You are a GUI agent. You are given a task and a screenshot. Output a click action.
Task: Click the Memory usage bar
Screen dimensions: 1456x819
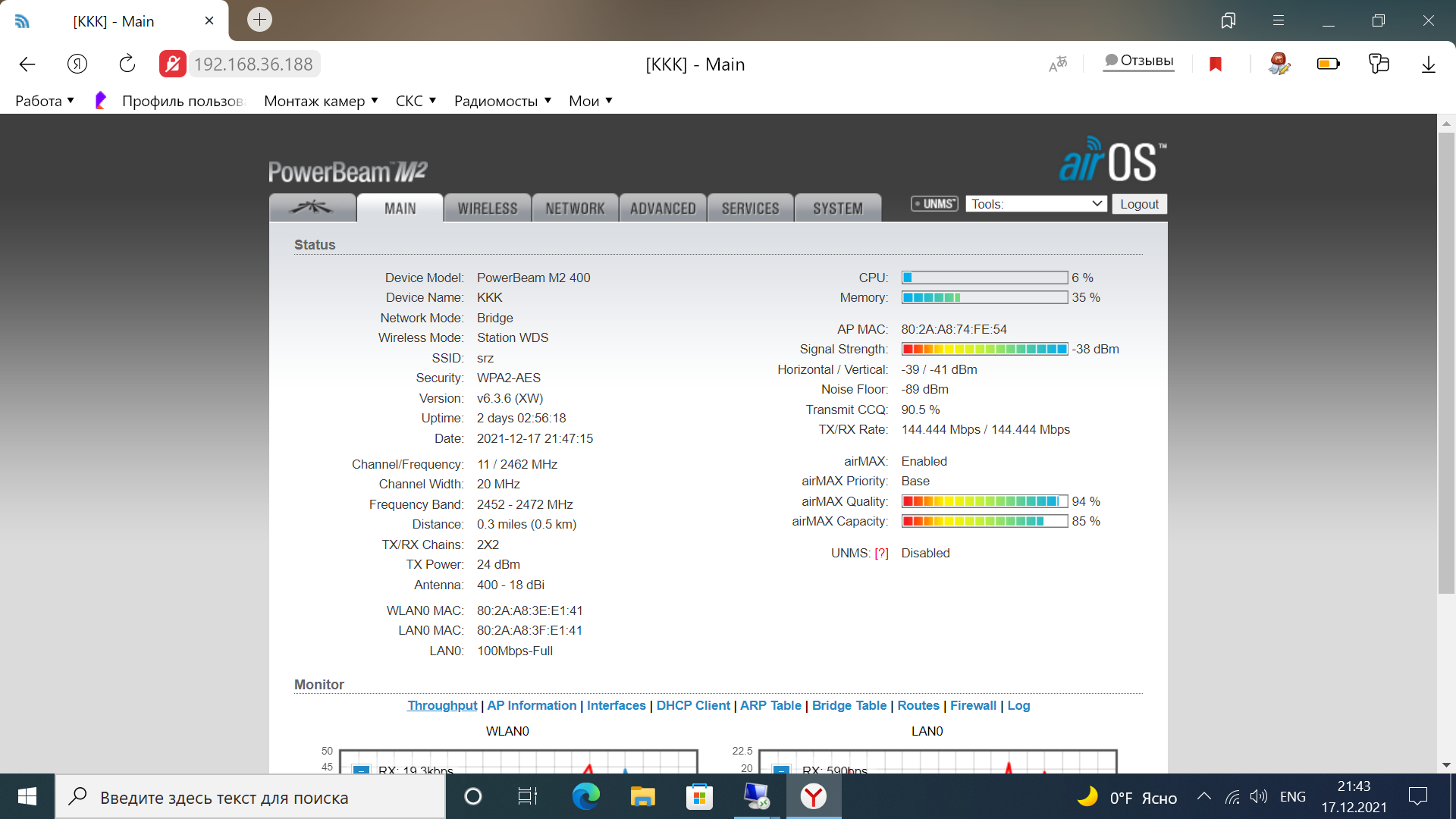point(984,297)
